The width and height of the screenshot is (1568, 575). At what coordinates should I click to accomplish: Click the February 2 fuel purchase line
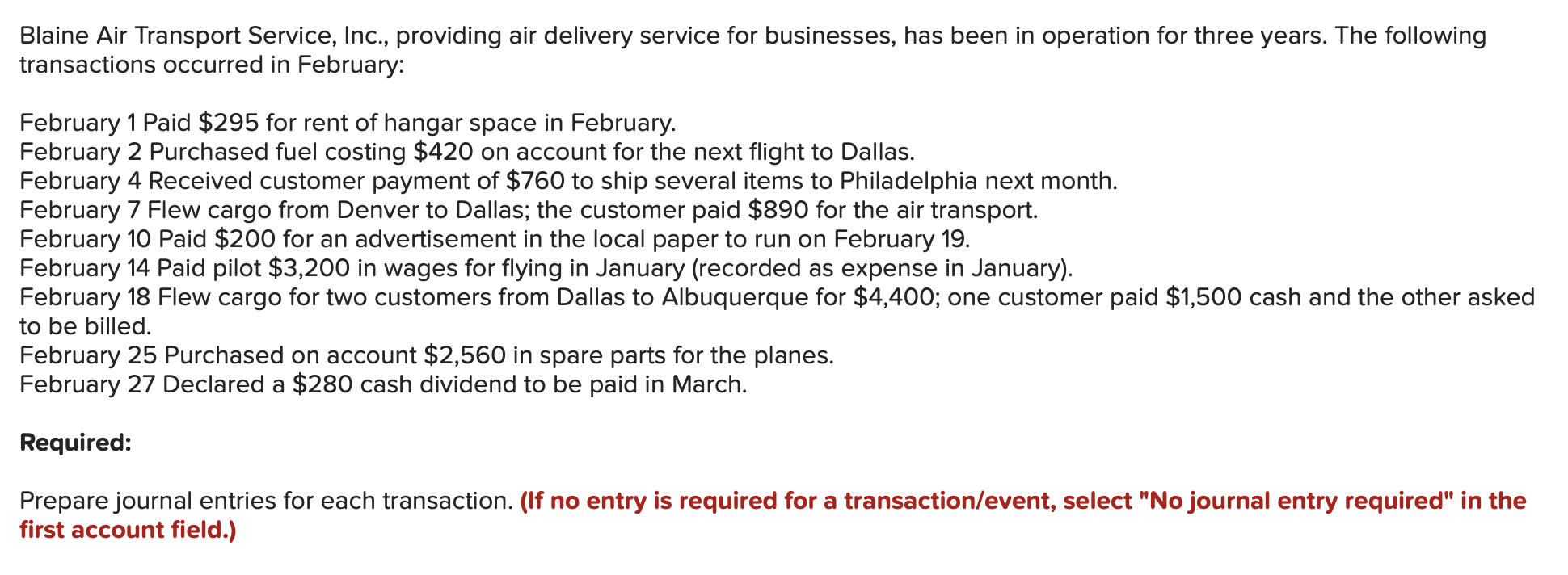pos(467,152)
